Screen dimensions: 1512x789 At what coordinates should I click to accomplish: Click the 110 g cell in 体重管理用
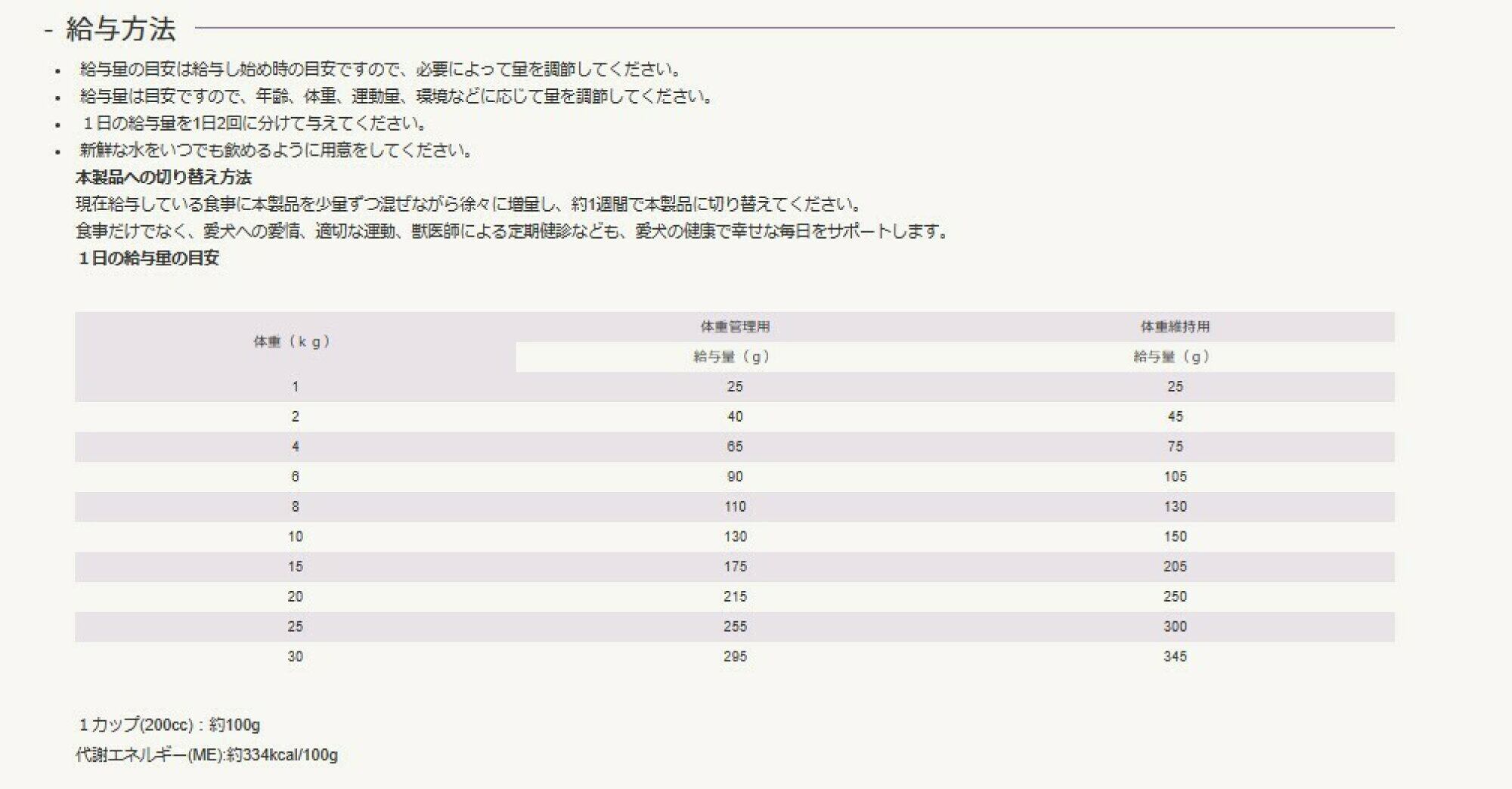735,506
